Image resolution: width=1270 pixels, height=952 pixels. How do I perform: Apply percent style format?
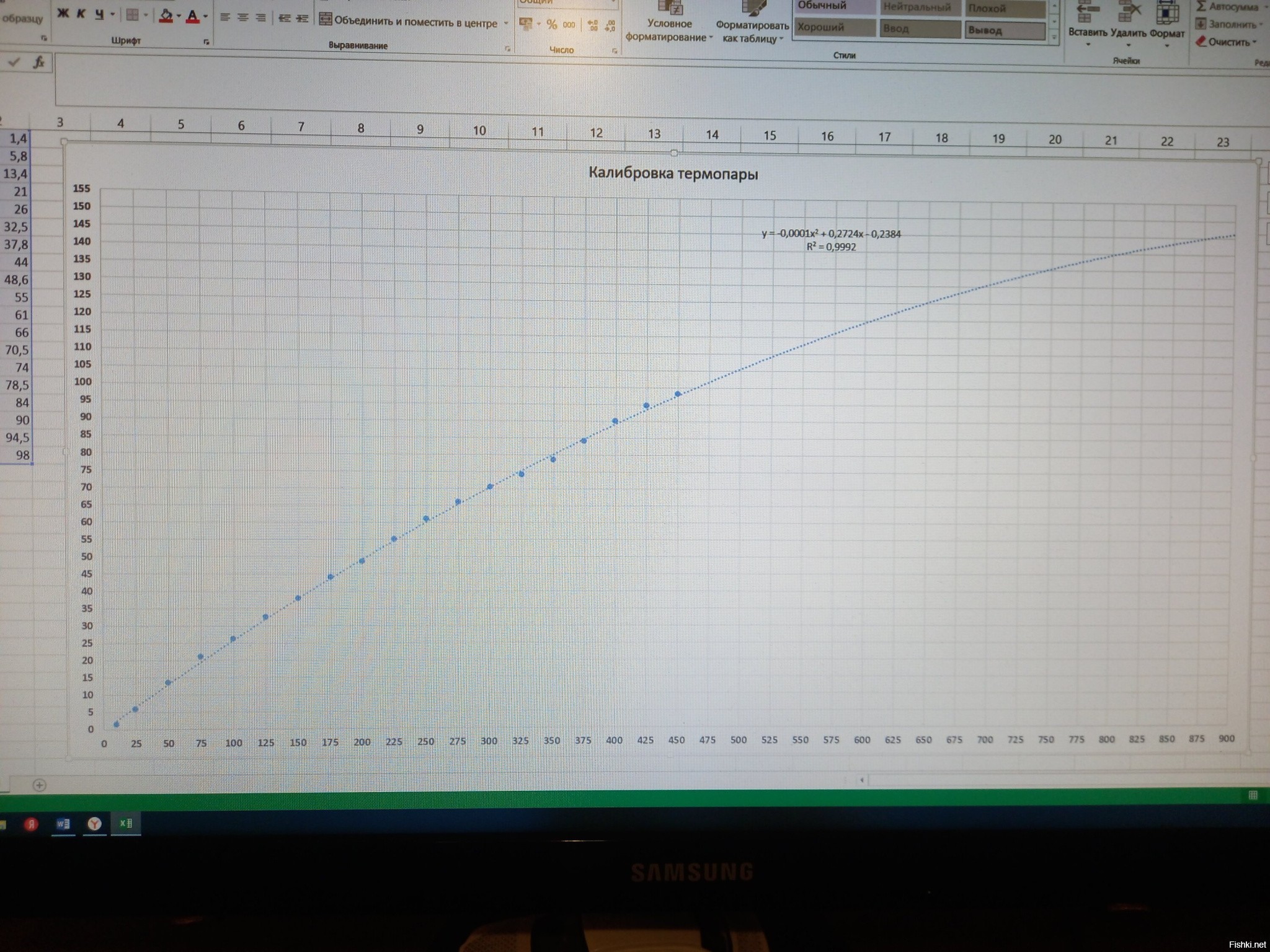point(551,25)
